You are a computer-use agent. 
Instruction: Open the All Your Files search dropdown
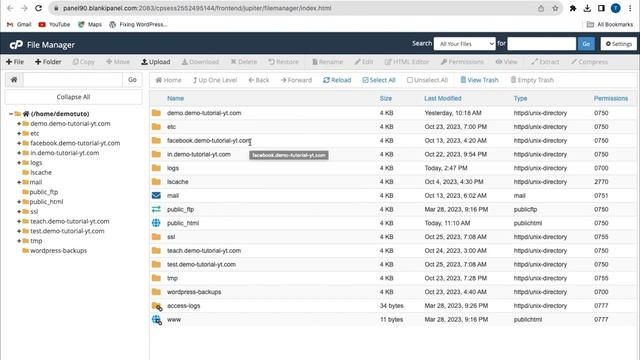[x=464, y=44]
